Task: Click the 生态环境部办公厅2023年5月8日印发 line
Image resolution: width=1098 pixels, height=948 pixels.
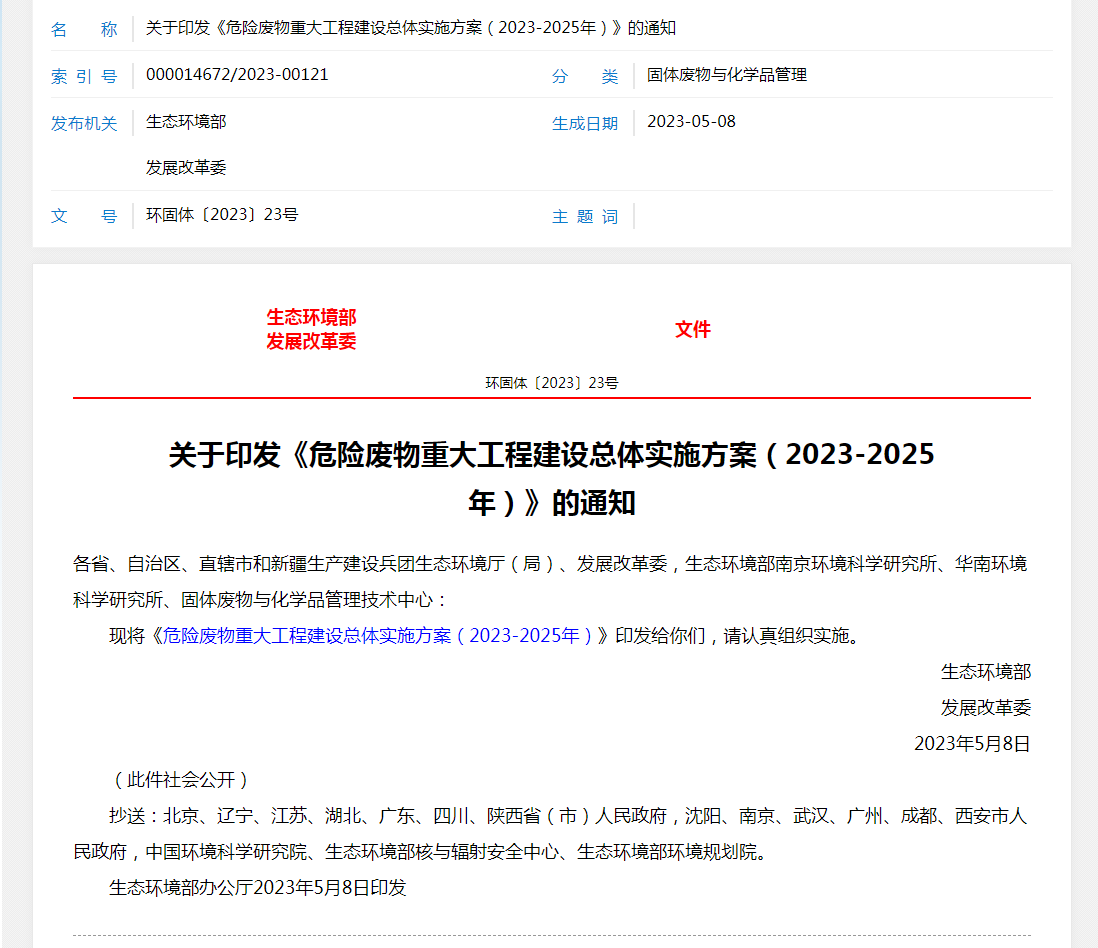Action: tap(257, 888)
